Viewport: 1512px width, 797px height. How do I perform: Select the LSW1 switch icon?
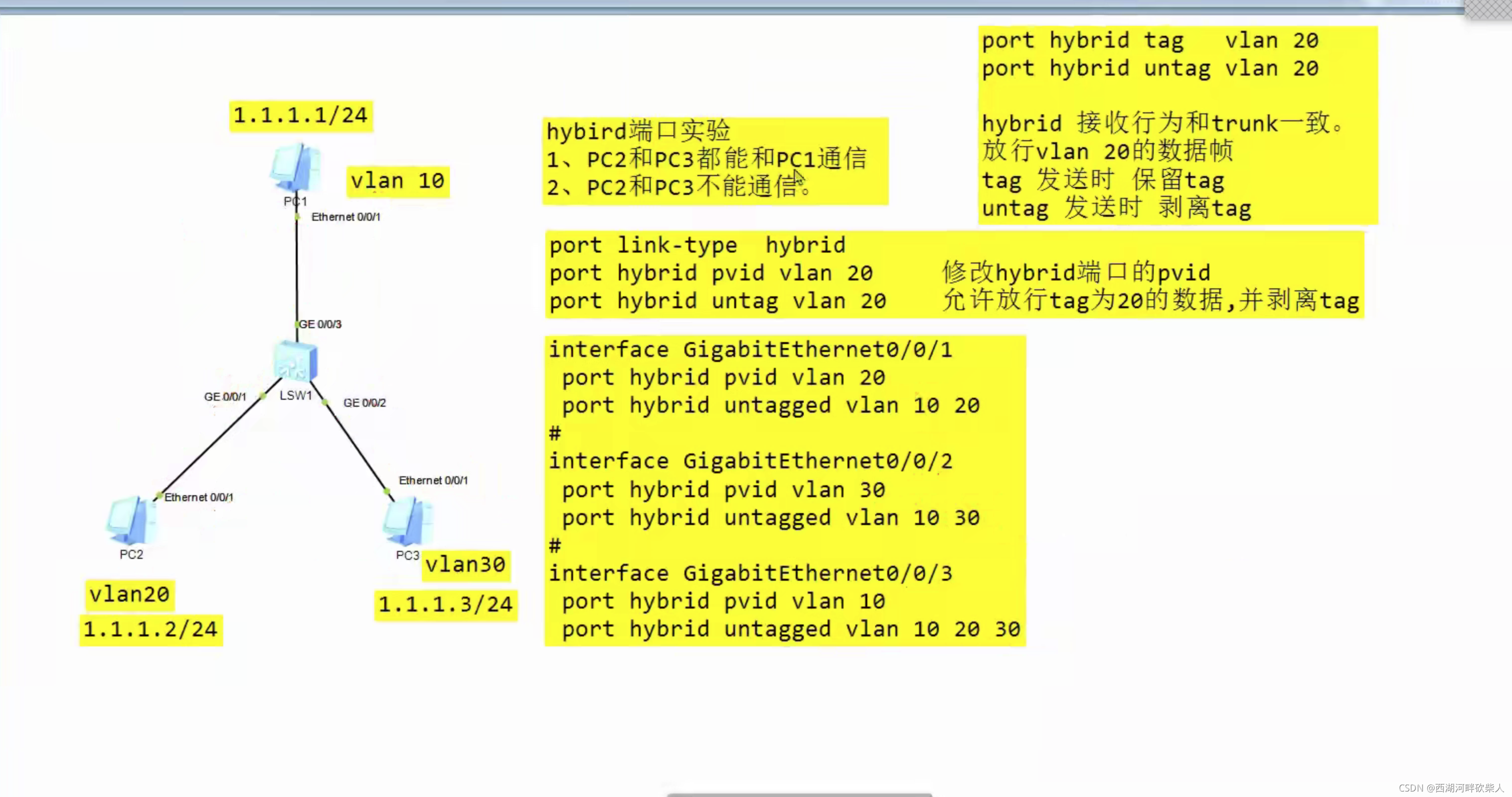click(x=296, y=361)
